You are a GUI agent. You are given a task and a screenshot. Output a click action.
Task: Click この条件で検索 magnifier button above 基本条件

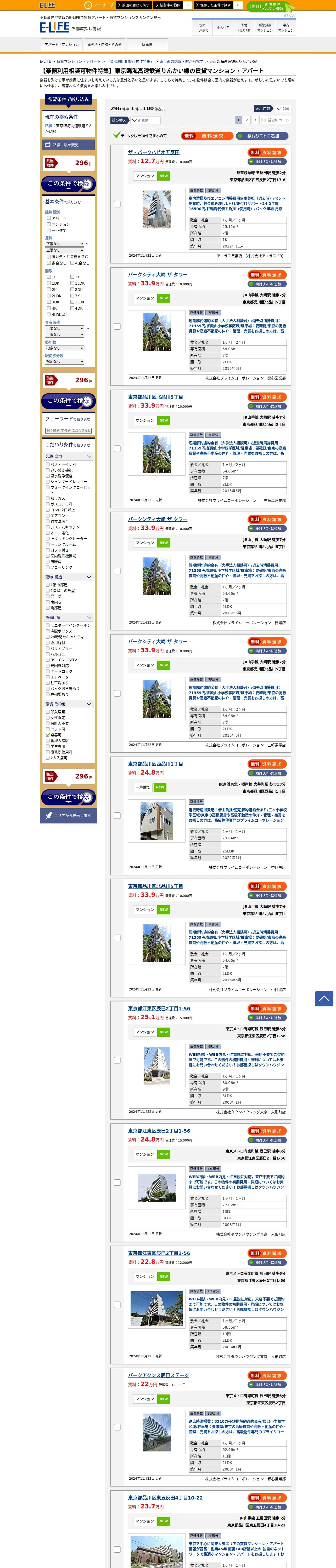pyautogui.click(x=68, y=183)
